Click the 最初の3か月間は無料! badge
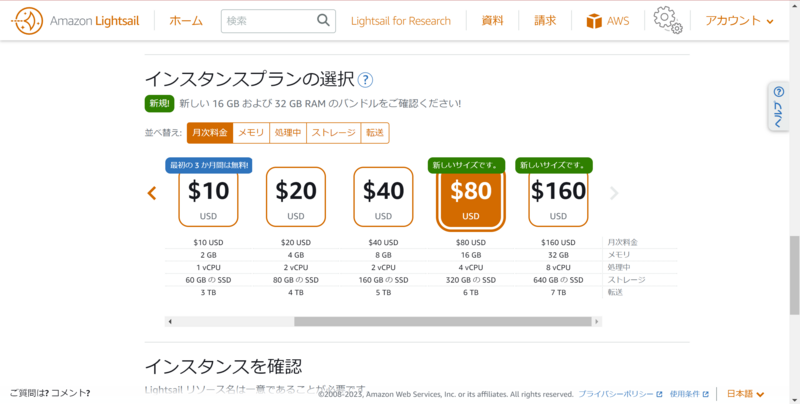Image resolution: width=800 pixels, height=404 pixels. tap(209, 165)
